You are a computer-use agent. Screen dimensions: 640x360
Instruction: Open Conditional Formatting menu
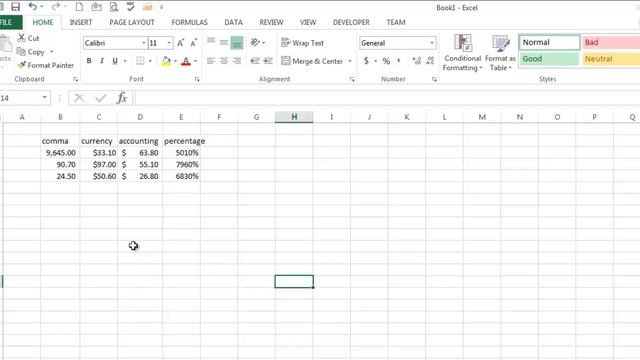[462, 53]
